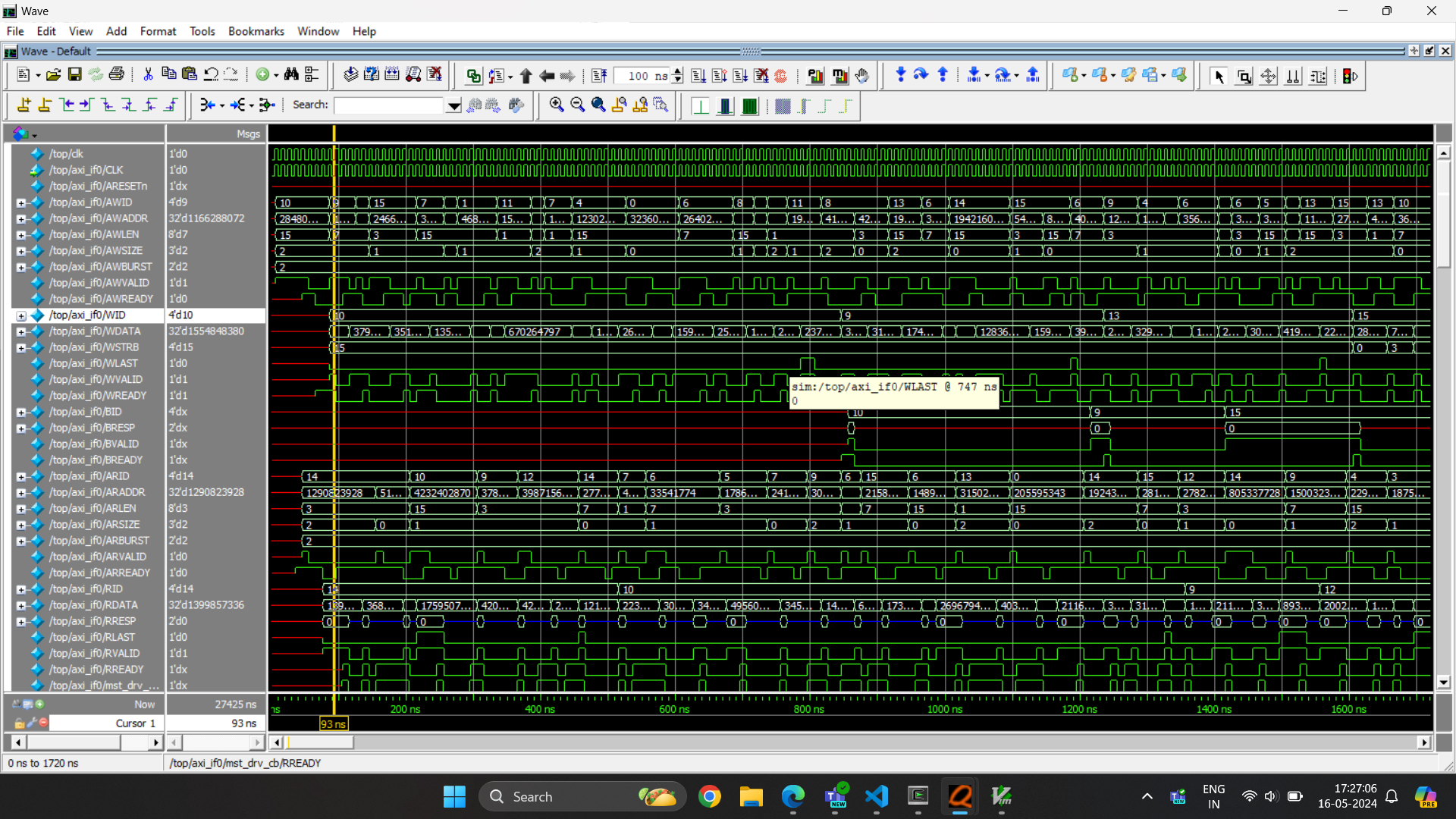Click the Insert Cursor icon

tap(24, 105)
